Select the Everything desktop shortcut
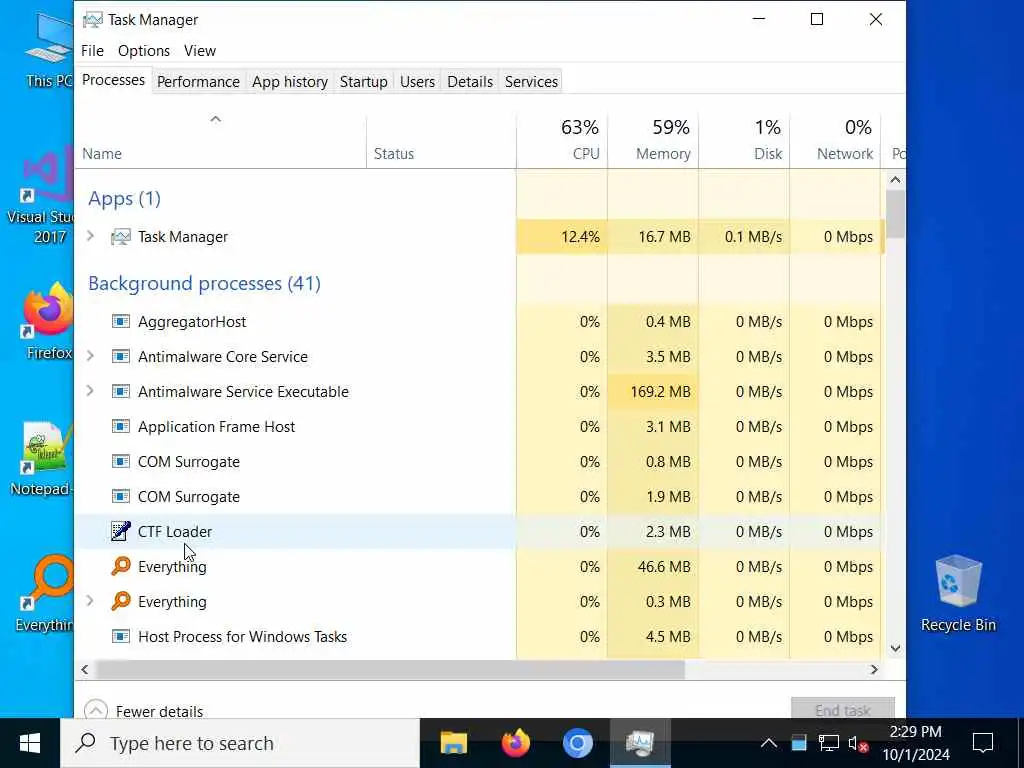1024x768 pixels. 44,594
